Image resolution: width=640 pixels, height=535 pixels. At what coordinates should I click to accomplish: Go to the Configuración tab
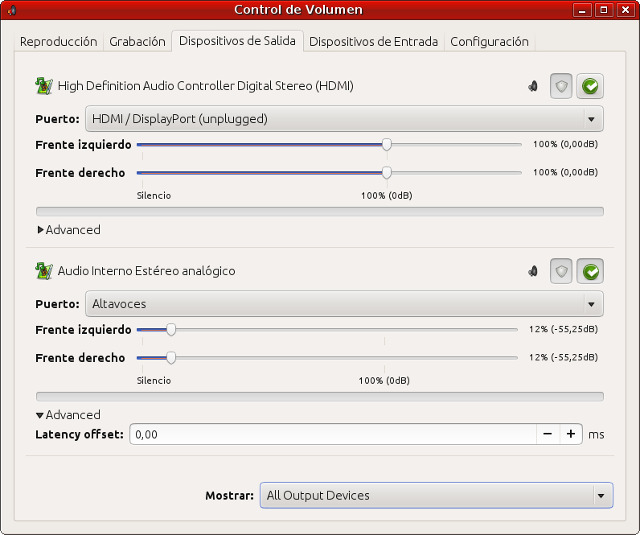[489, 42]
